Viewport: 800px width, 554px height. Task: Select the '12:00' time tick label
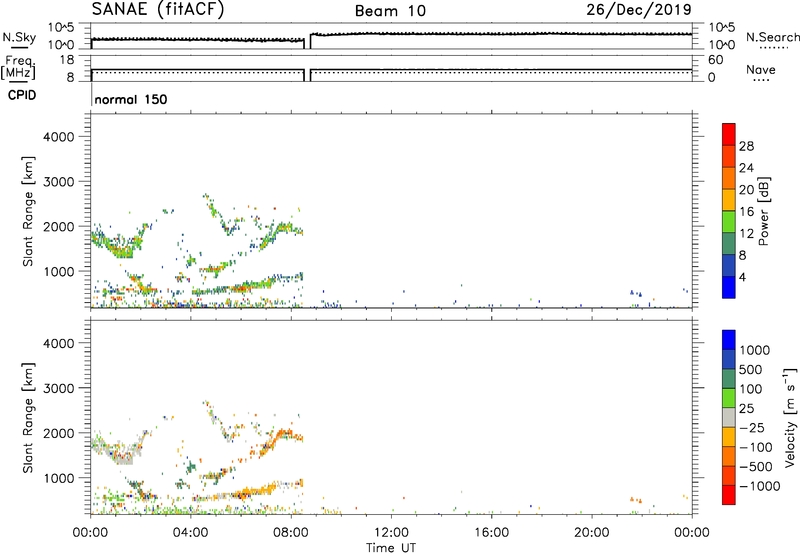(x=391, y=533)
